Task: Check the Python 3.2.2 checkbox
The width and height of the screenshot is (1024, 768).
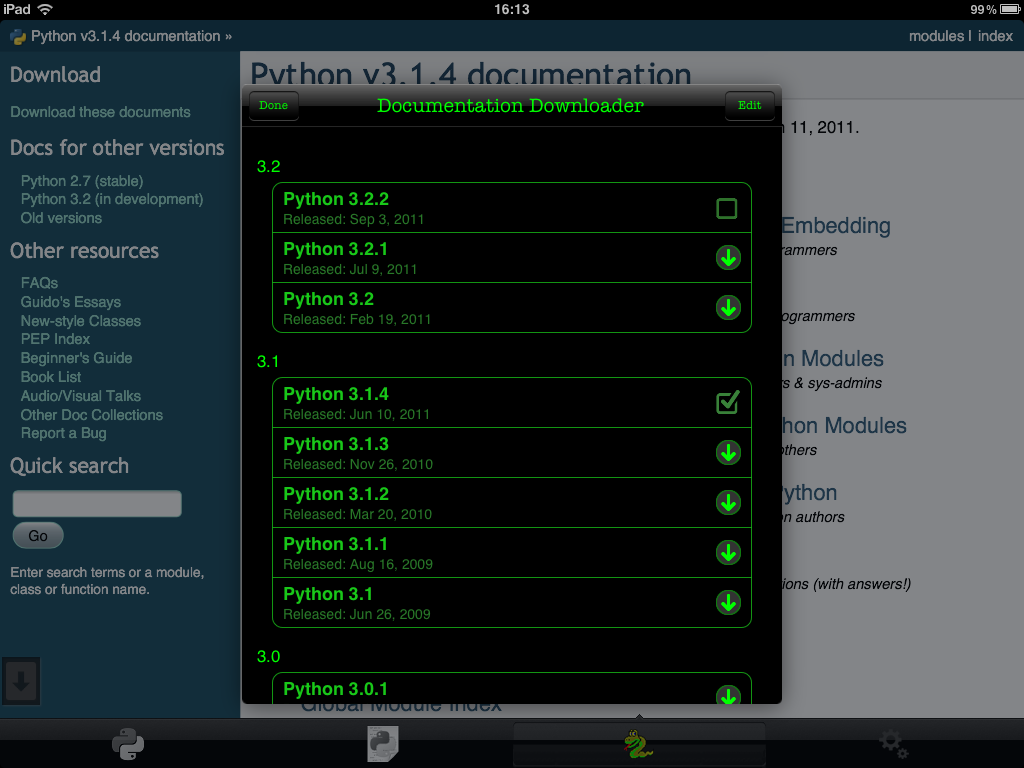Action: point(727,208)
